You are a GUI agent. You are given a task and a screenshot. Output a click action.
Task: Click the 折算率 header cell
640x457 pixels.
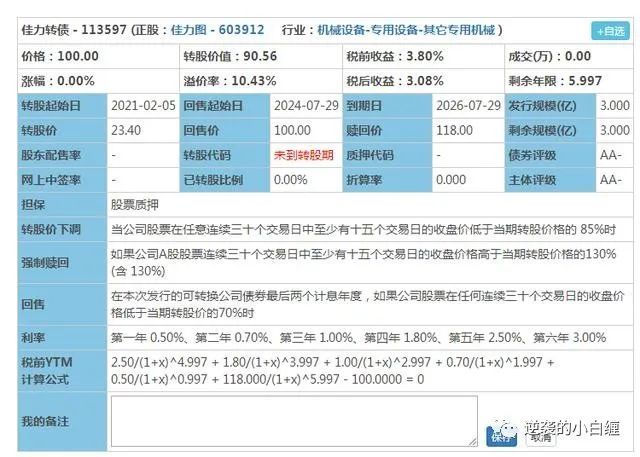[387, 180]
